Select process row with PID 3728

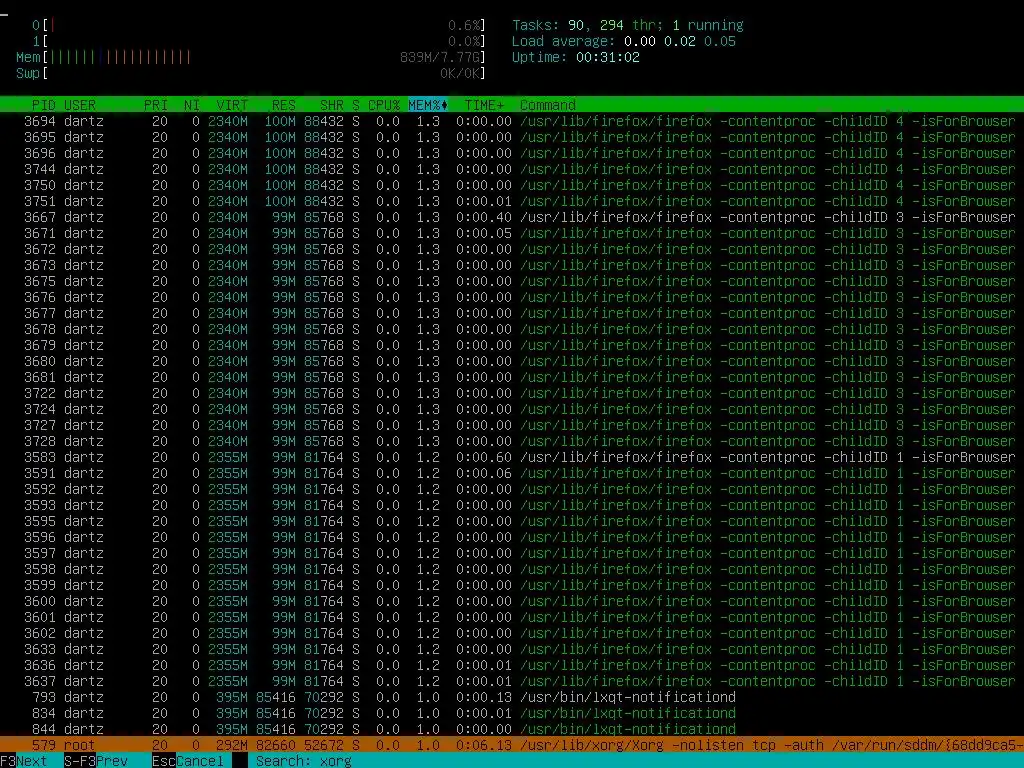pos(512,441)
